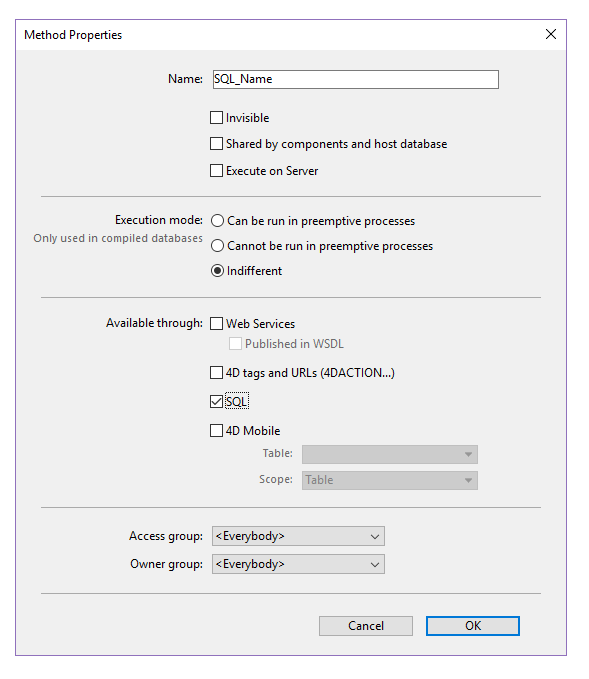Confirm with the OK button

(x=472, y=626)
